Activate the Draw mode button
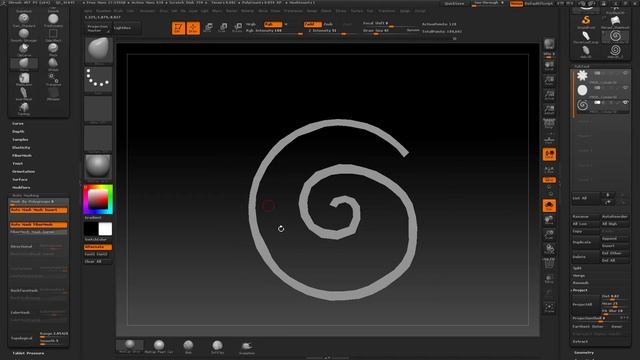Screen dimensions: 640x360 (193, 28)
